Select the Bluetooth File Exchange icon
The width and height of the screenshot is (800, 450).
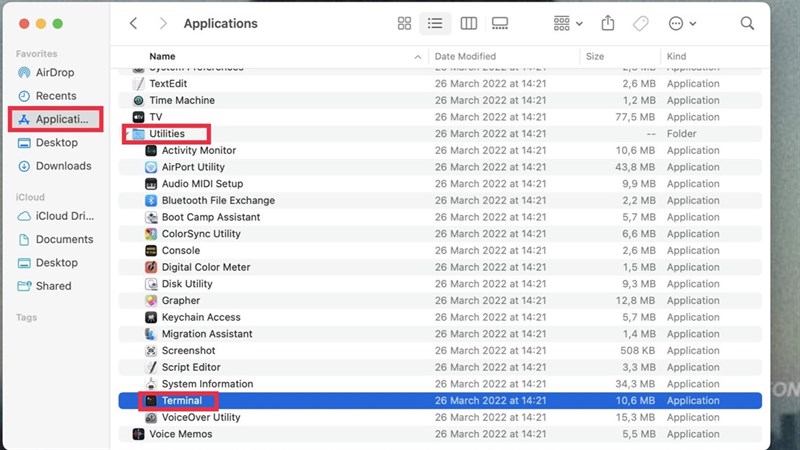point(151,201)
